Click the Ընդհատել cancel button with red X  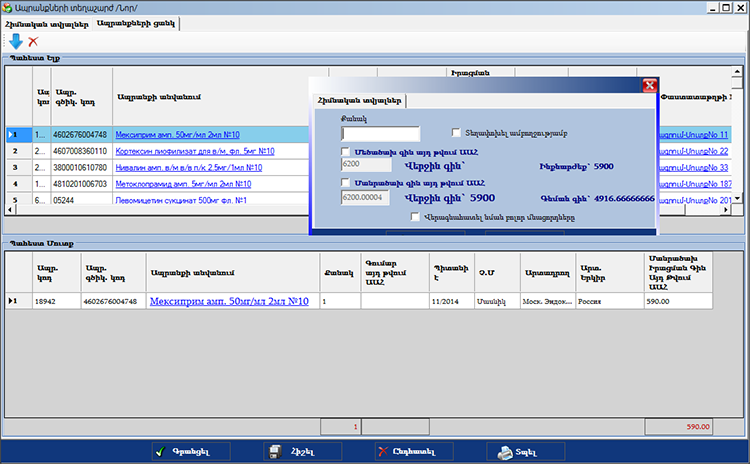414,452
